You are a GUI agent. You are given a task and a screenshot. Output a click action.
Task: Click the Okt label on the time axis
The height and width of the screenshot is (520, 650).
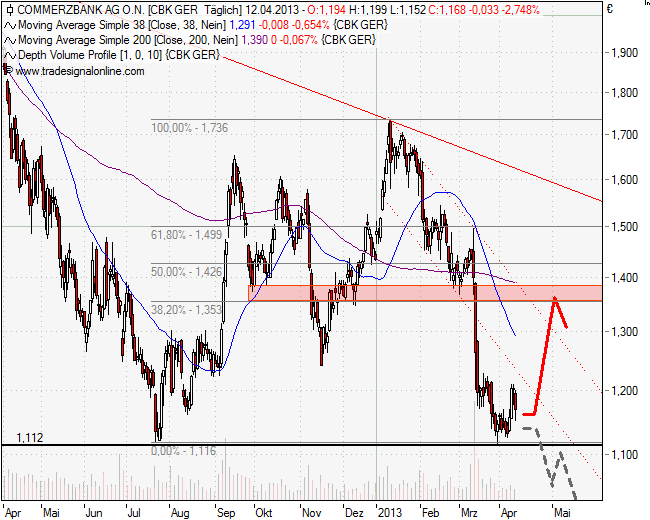coord(264,513)
